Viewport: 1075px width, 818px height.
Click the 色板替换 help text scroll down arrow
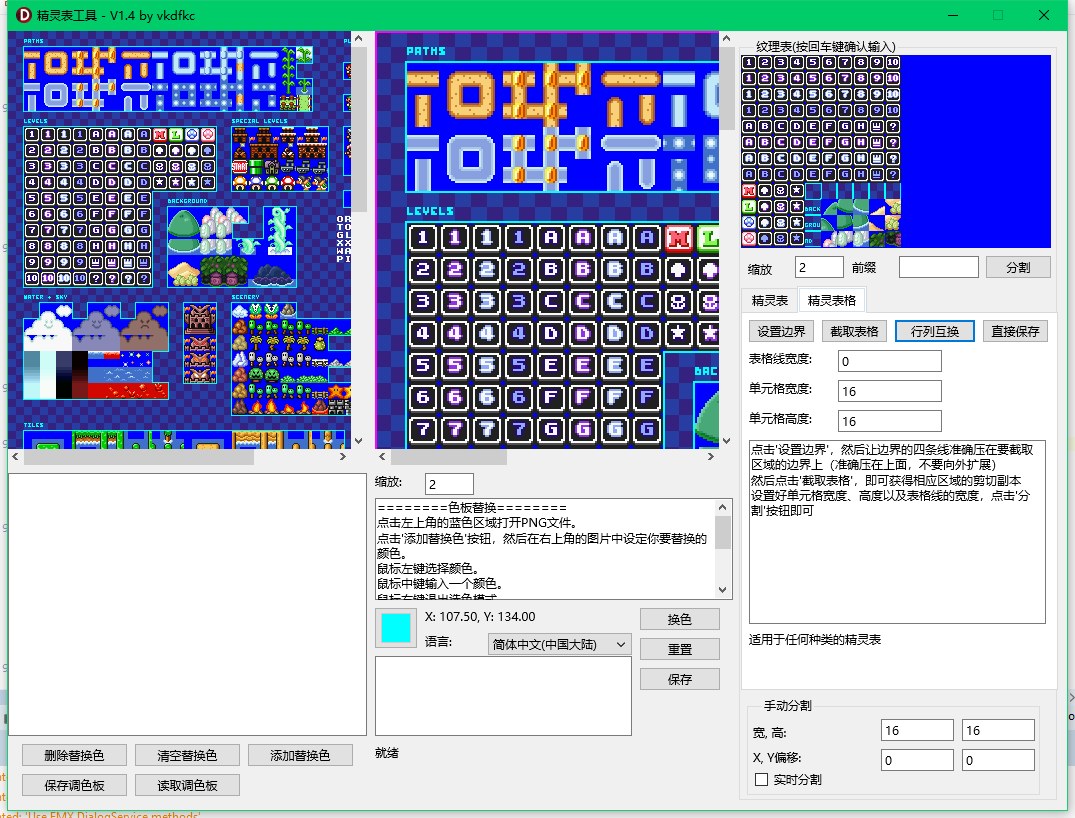click(x=723, y=590)
